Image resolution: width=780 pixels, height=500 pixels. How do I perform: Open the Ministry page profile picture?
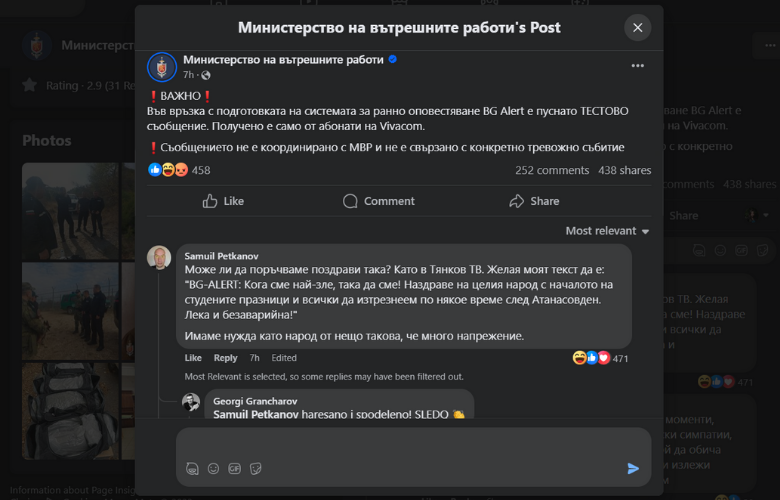tap(162, 67)
